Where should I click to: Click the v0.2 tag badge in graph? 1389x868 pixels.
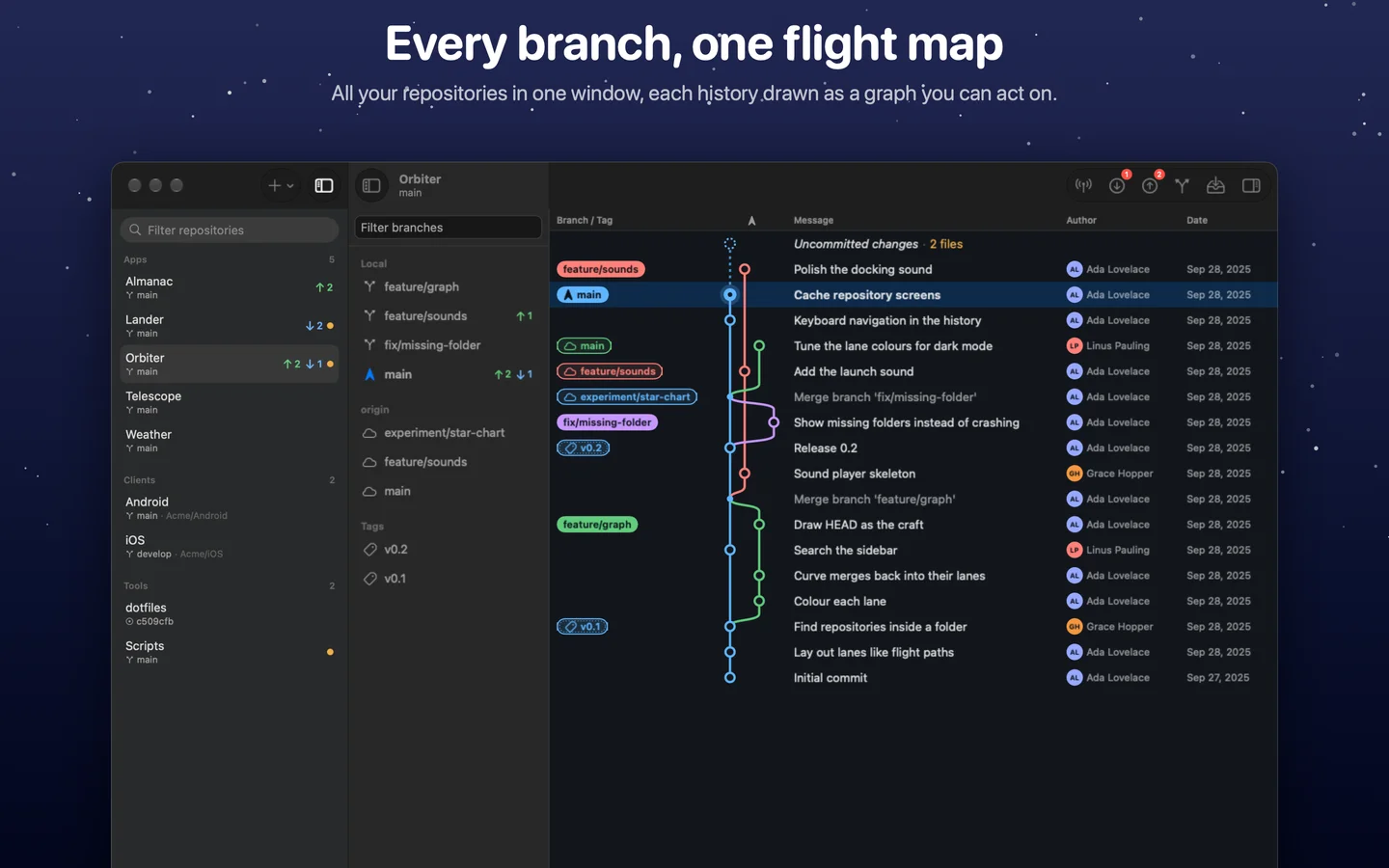pos(584,448)
